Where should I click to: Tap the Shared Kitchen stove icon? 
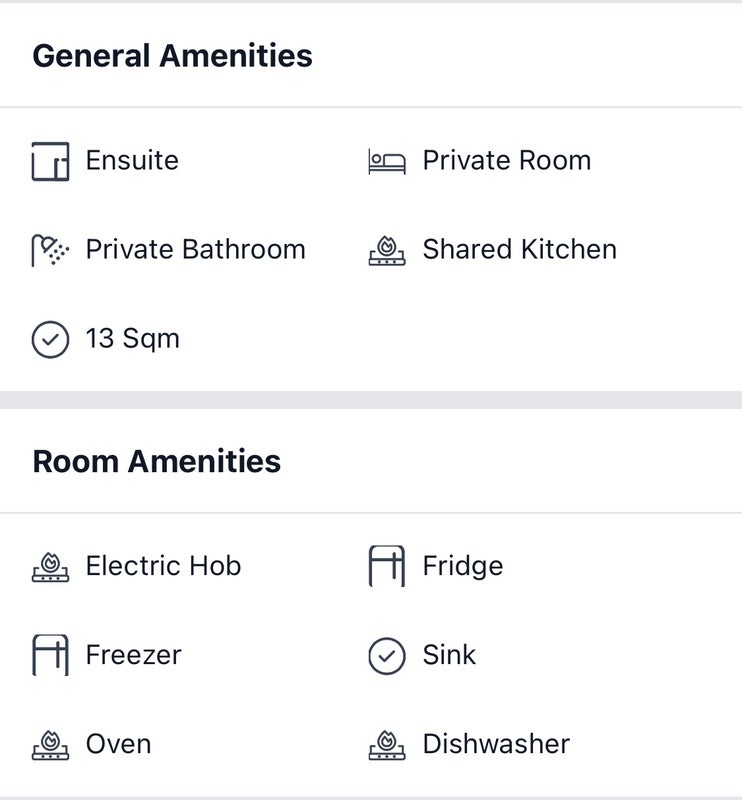pos(387,250)
